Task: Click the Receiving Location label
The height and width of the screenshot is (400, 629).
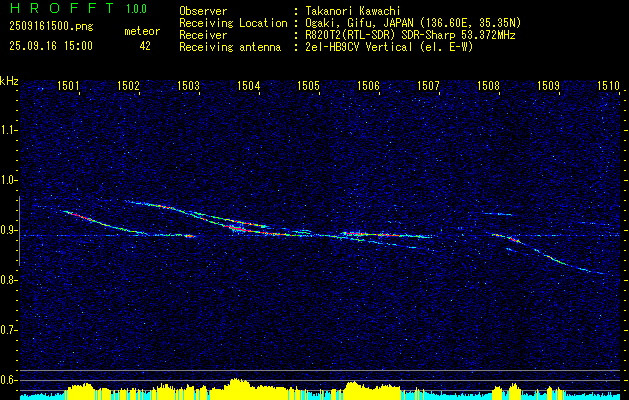Action: [x=233, y=23]
